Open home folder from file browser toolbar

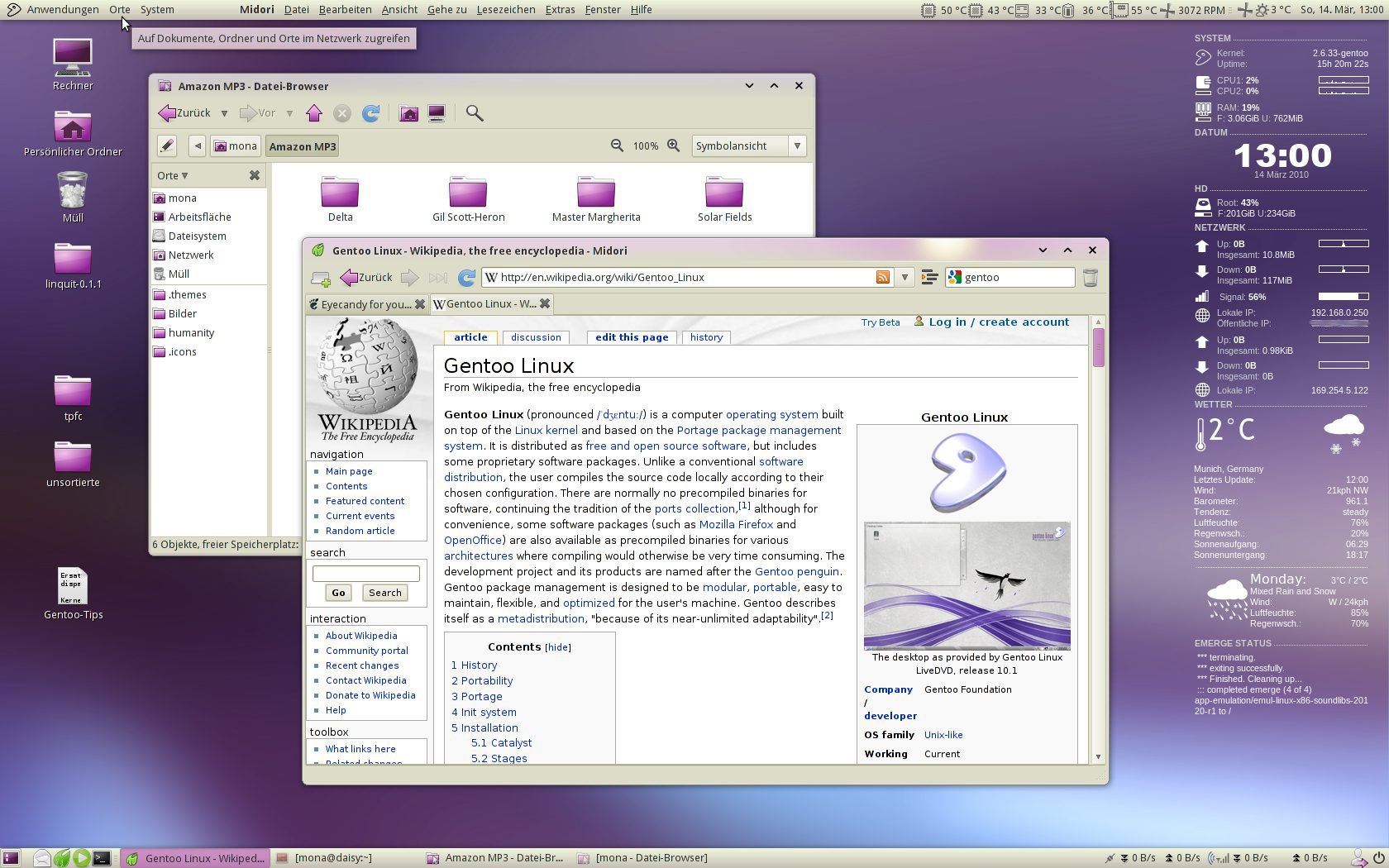tap(408, 113)
